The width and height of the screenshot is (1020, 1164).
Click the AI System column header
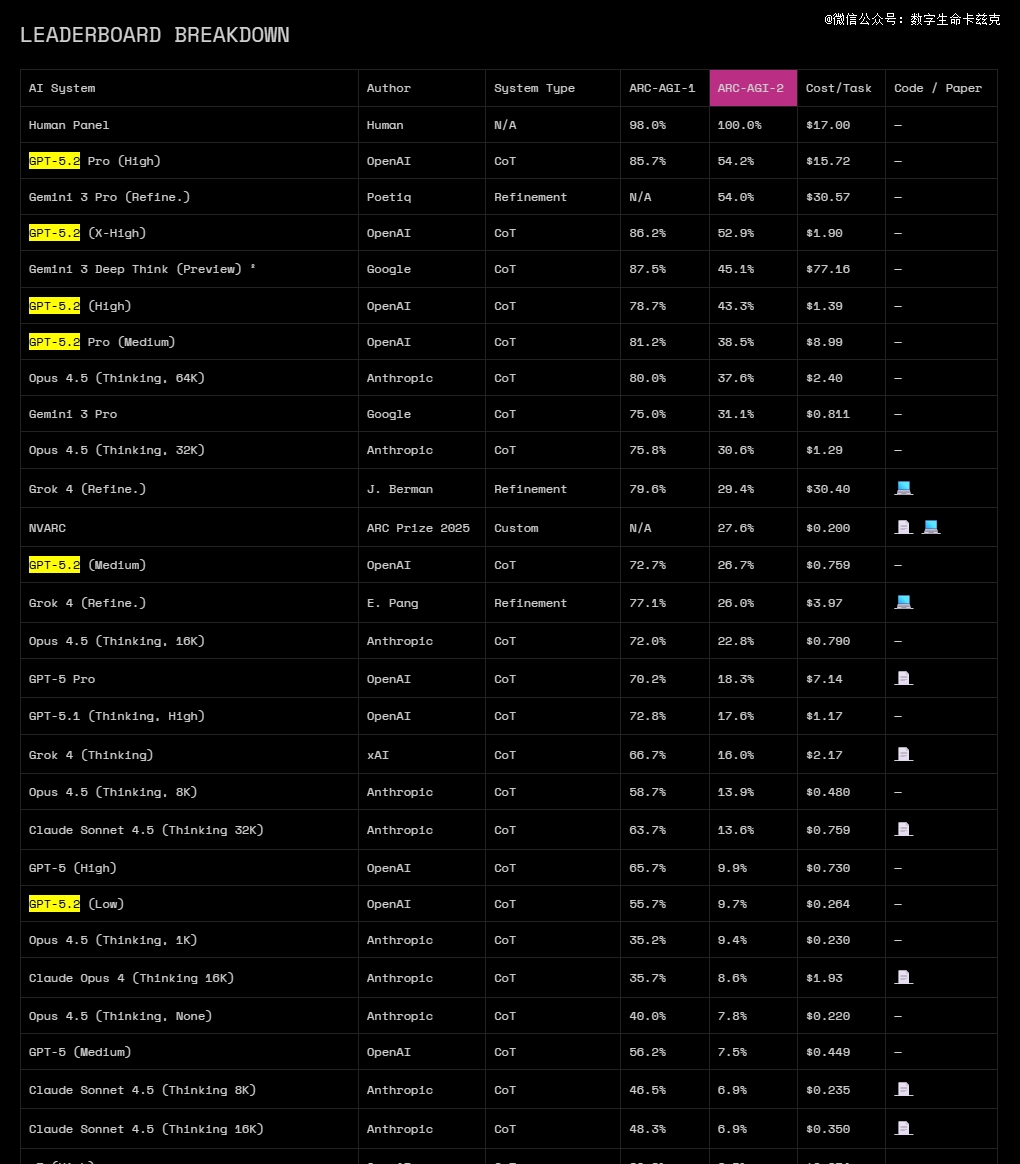[62, 88]
